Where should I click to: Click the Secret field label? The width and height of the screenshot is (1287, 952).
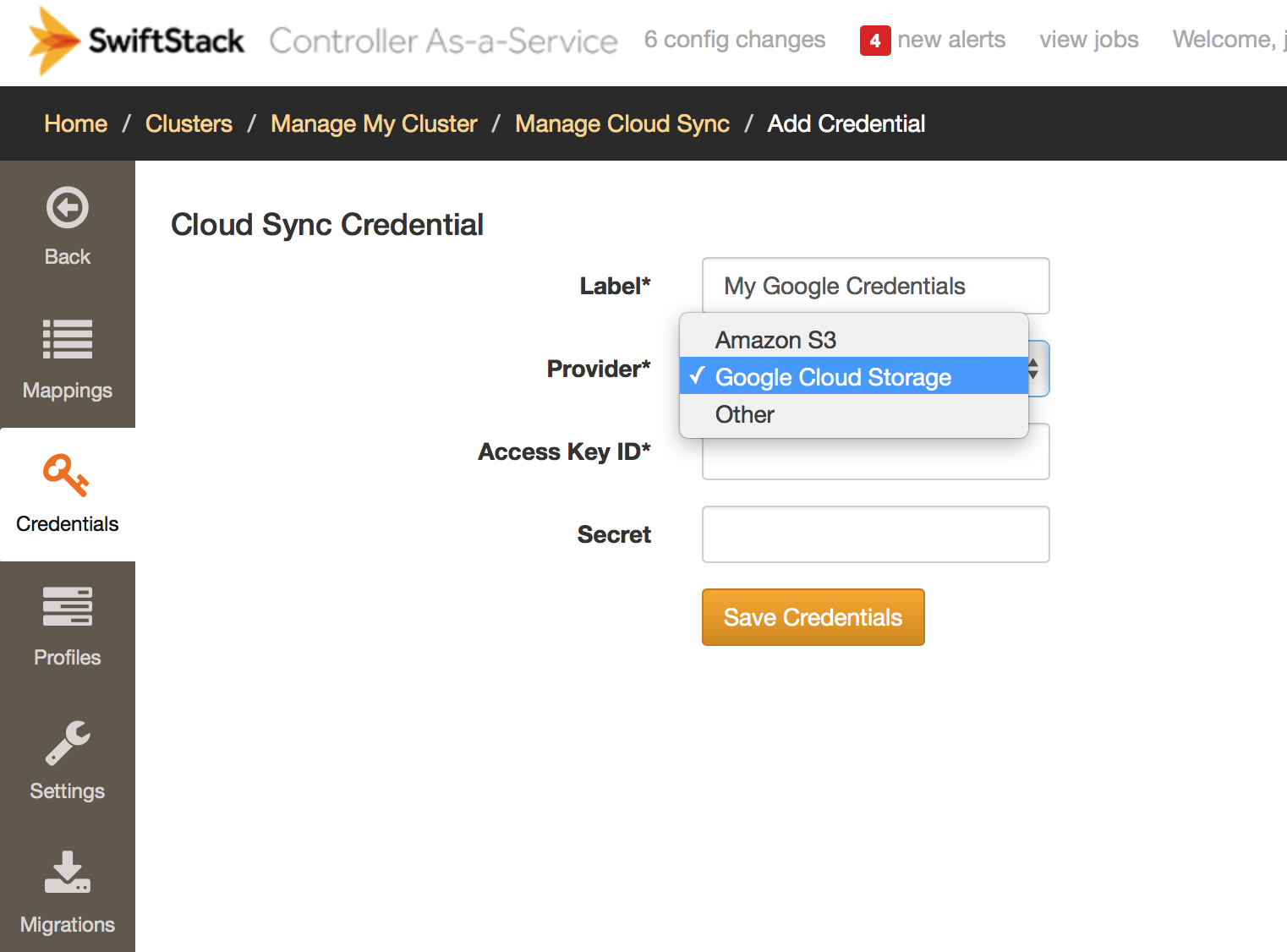coord(614,534)
